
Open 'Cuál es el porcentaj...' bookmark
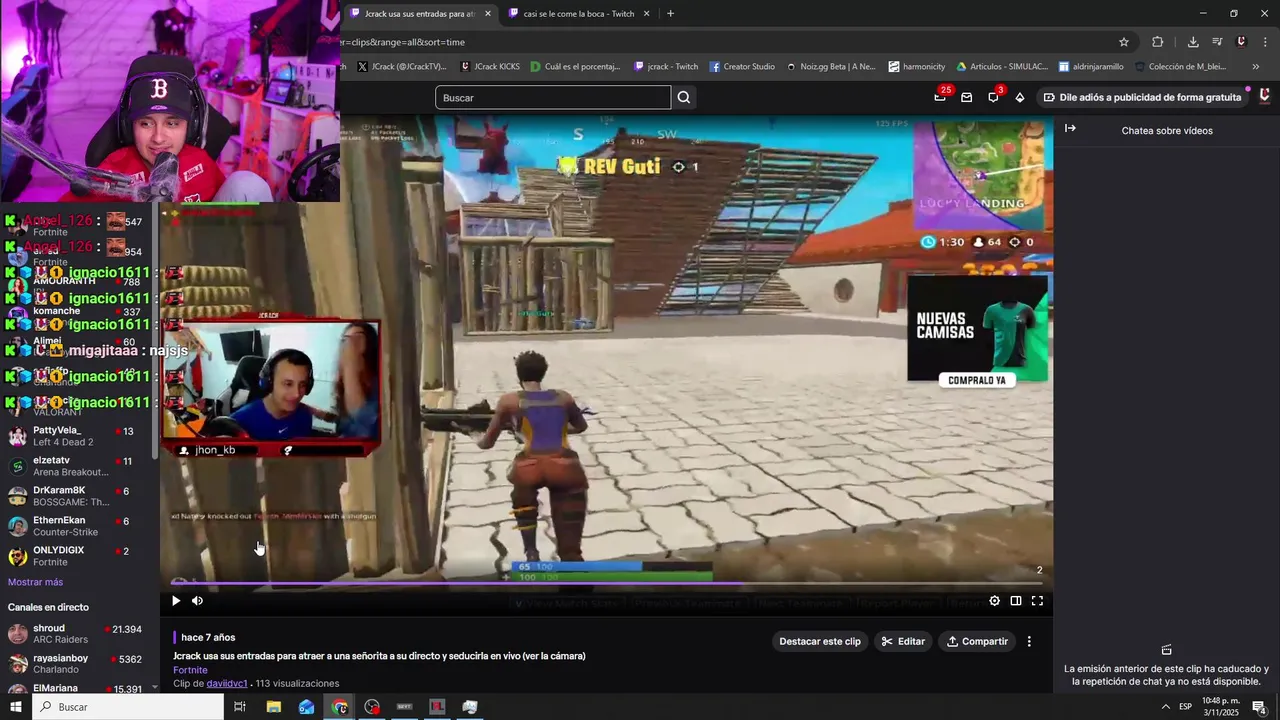point(576,67)
